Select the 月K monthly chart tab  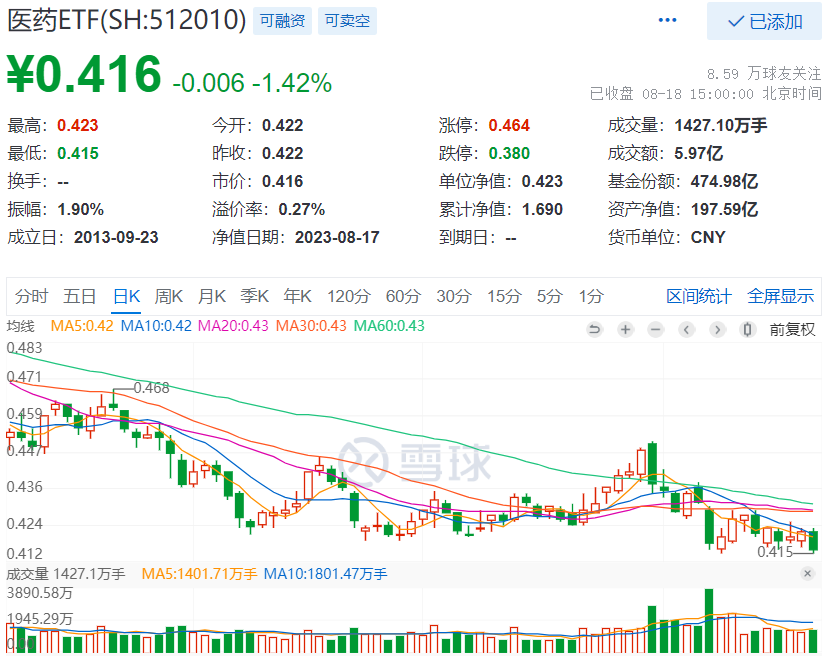pos(212,296)
